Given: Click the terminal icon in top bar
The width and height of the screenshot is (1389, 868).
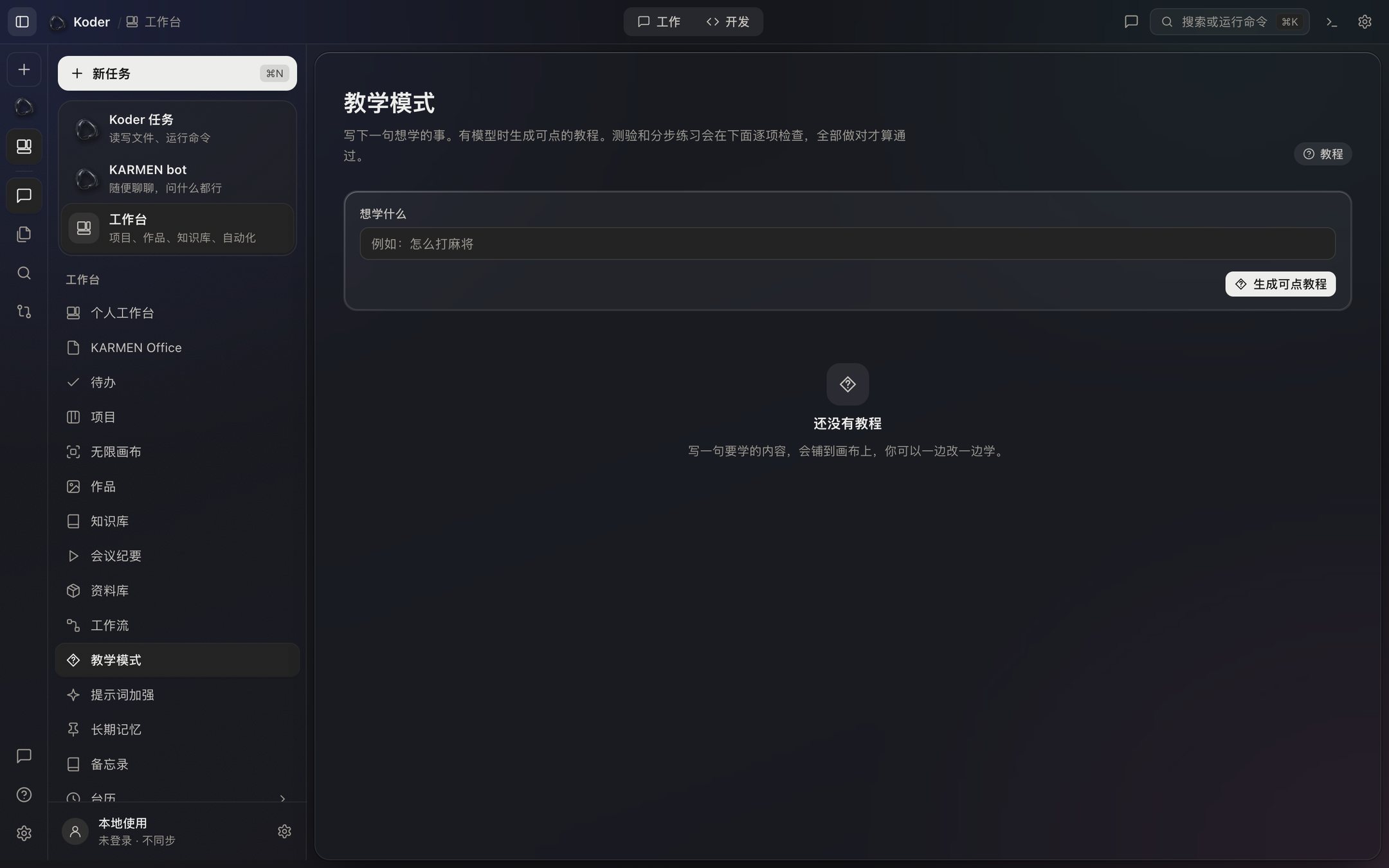Looking at the screenshot, I should (x=1332, y=22).
